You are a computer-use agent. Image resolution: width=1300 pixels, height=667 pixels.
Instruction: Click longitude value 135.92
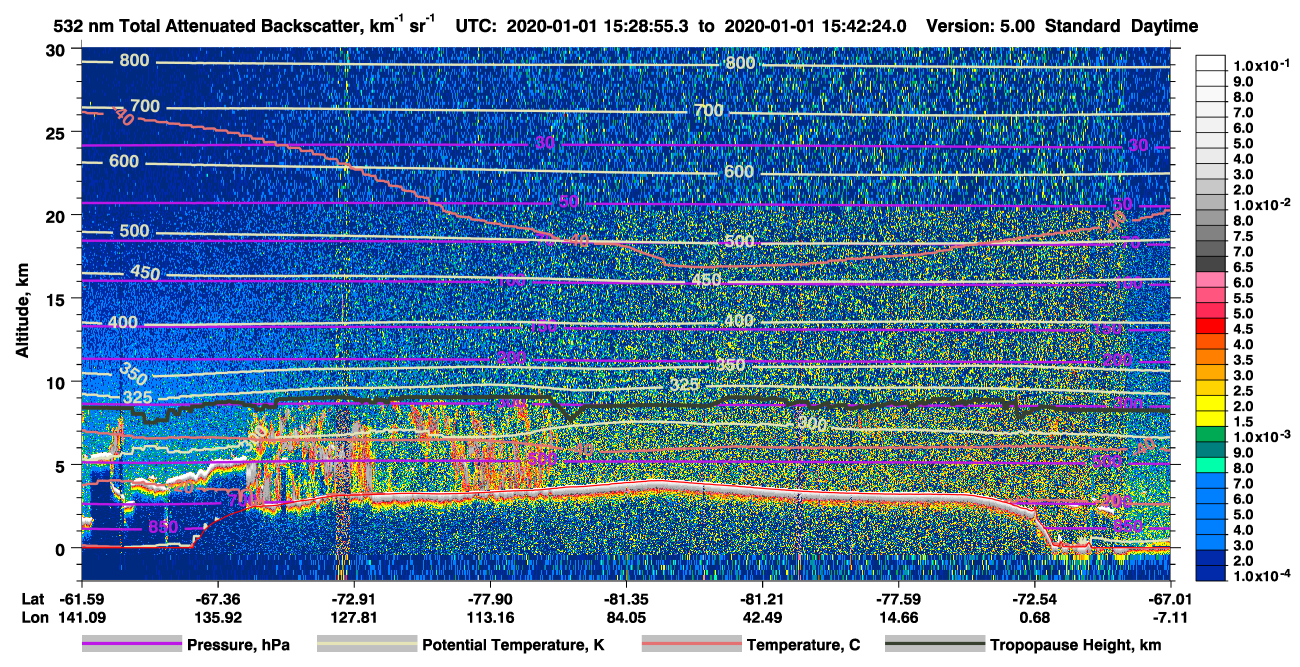click(217, 617)
